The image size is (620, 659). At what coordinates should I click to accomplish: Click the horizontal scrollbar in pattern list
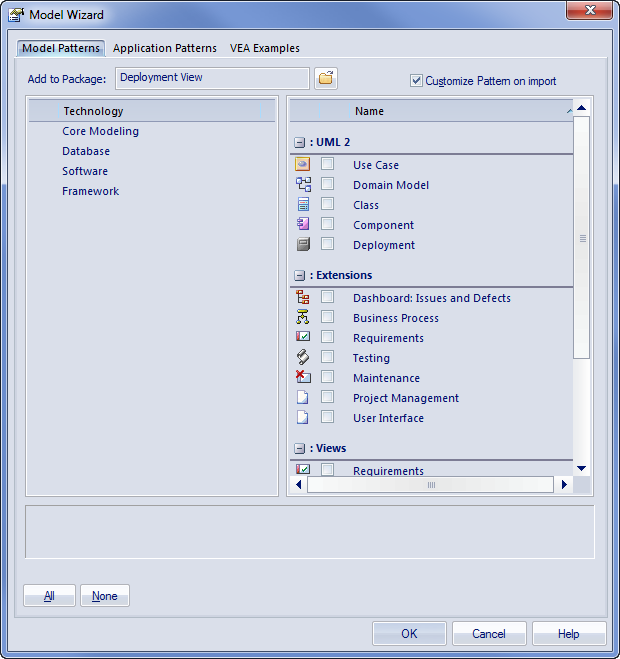[x=431, y=485]
